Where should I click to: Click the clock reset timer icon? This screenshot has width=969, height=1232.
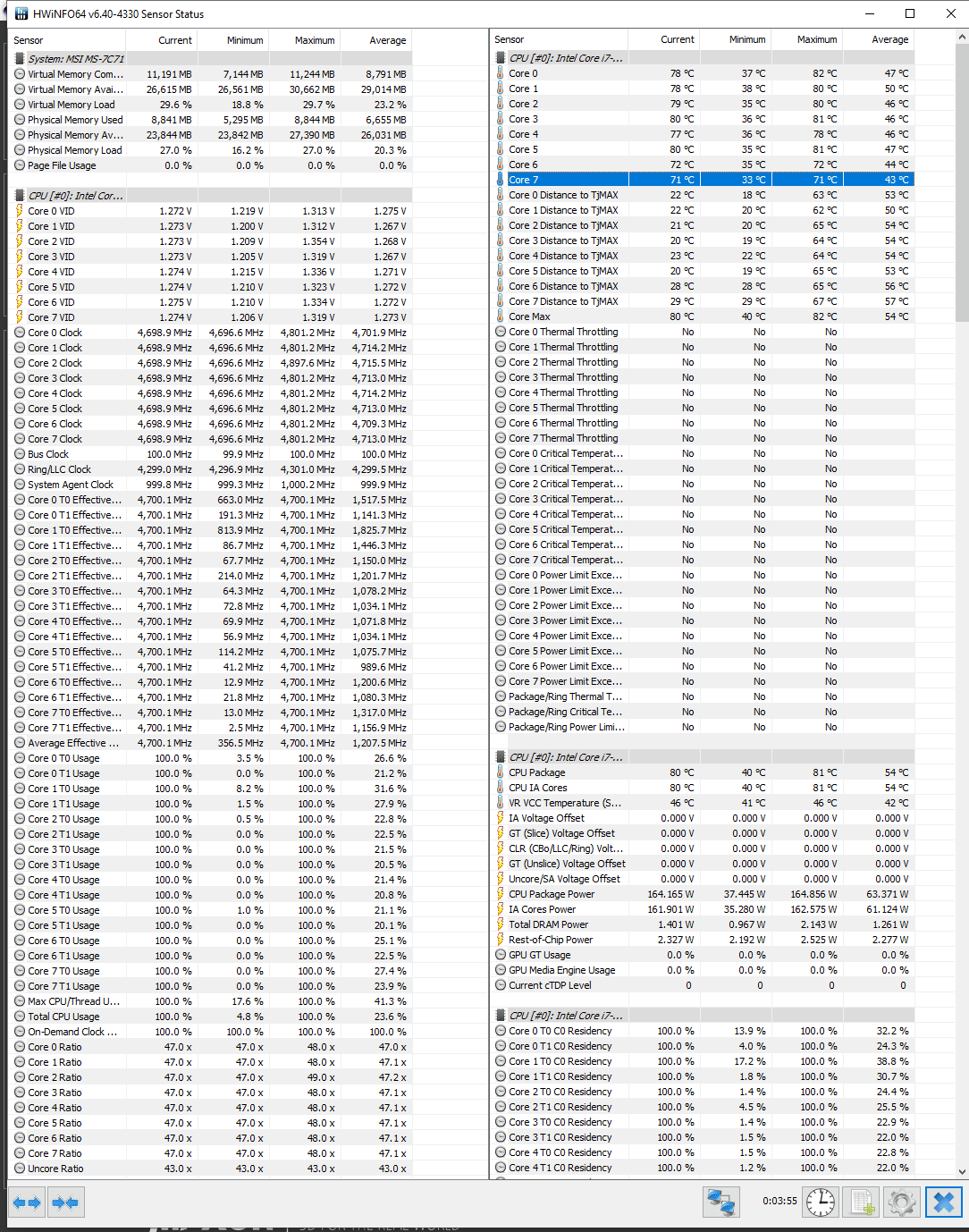click(x=820, y=1202)
